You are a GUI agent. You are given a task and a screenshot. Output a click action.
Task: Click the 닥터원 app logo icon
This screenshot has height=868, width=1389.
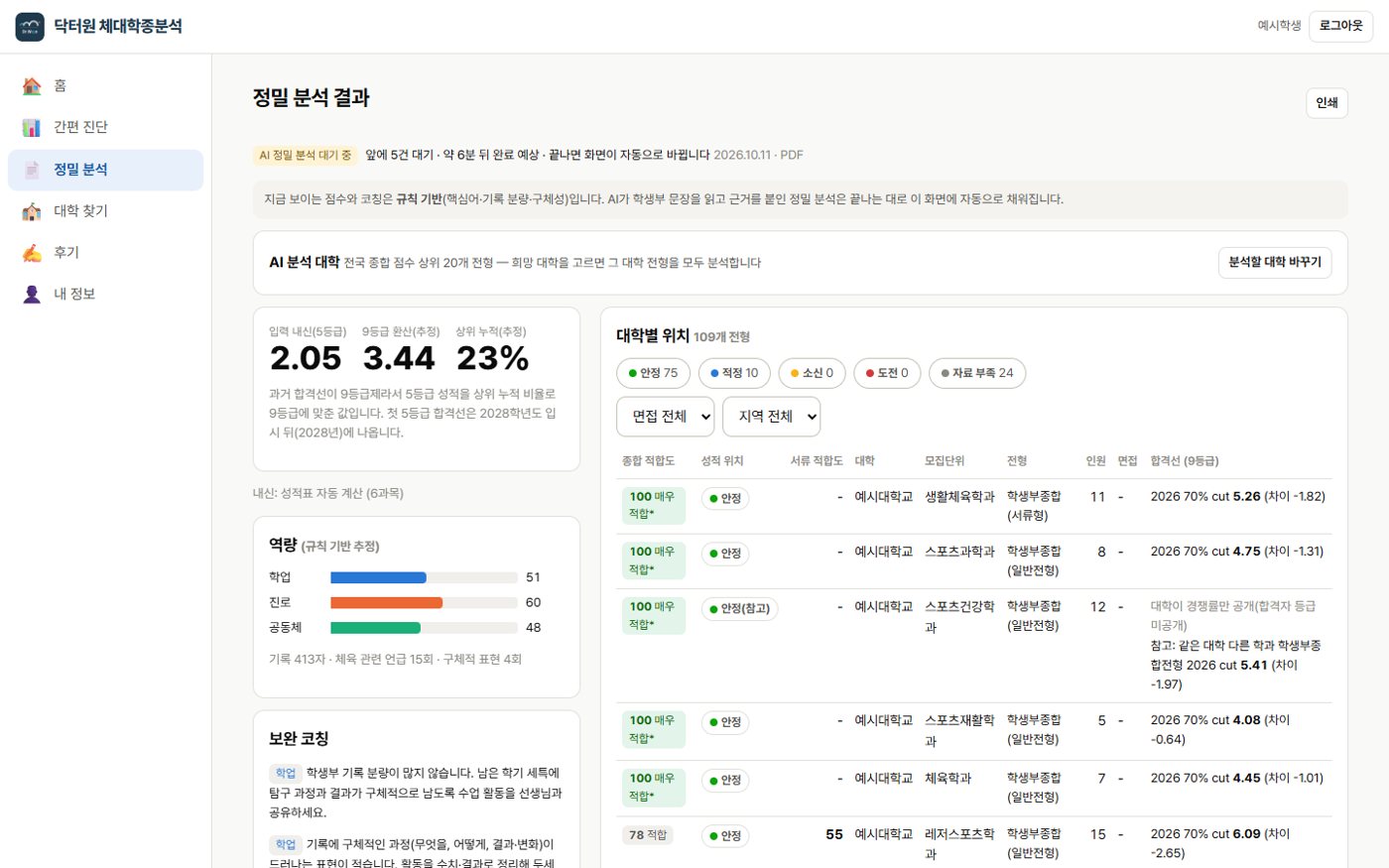point(30,27)
